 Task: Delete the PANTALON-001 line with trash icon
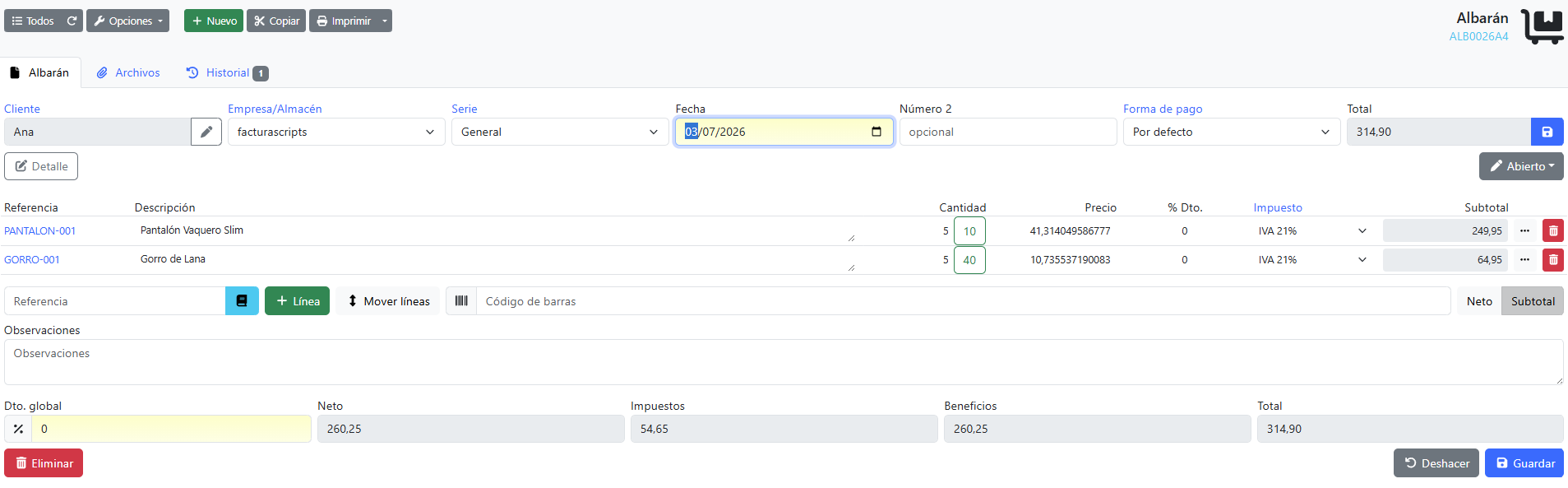point(1552,231)
